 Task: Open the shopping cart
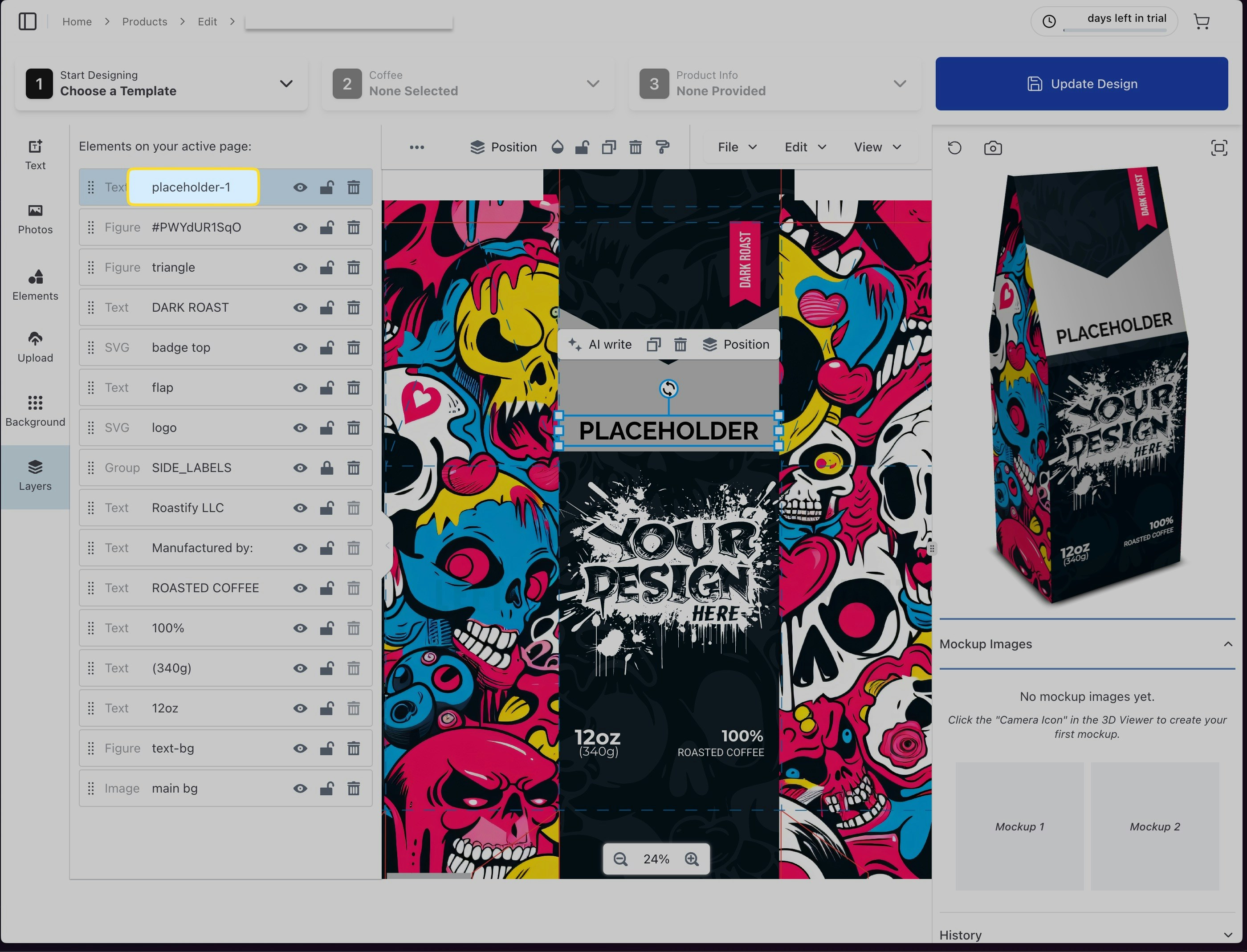click(1201, 21)
